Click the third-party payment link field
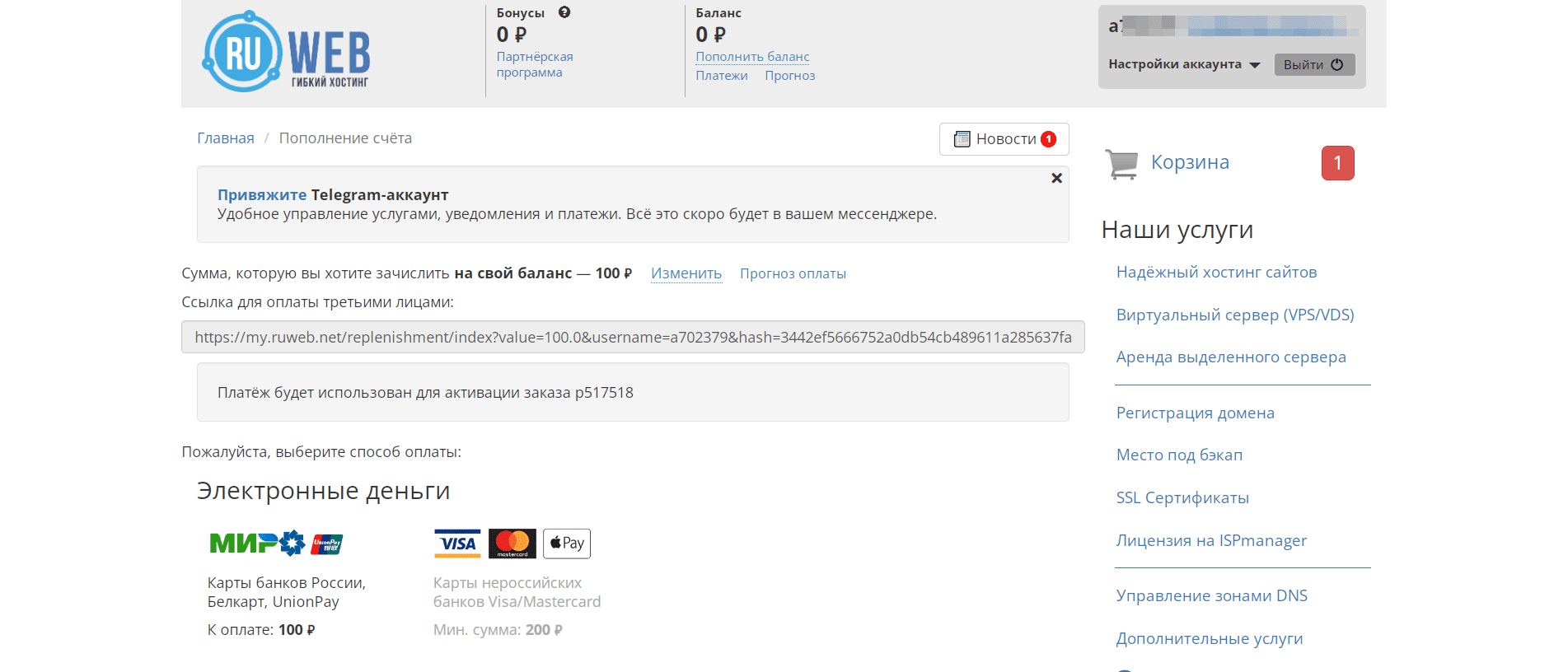The width and height of the screenshot is (1568, 672). pos(633,337)
